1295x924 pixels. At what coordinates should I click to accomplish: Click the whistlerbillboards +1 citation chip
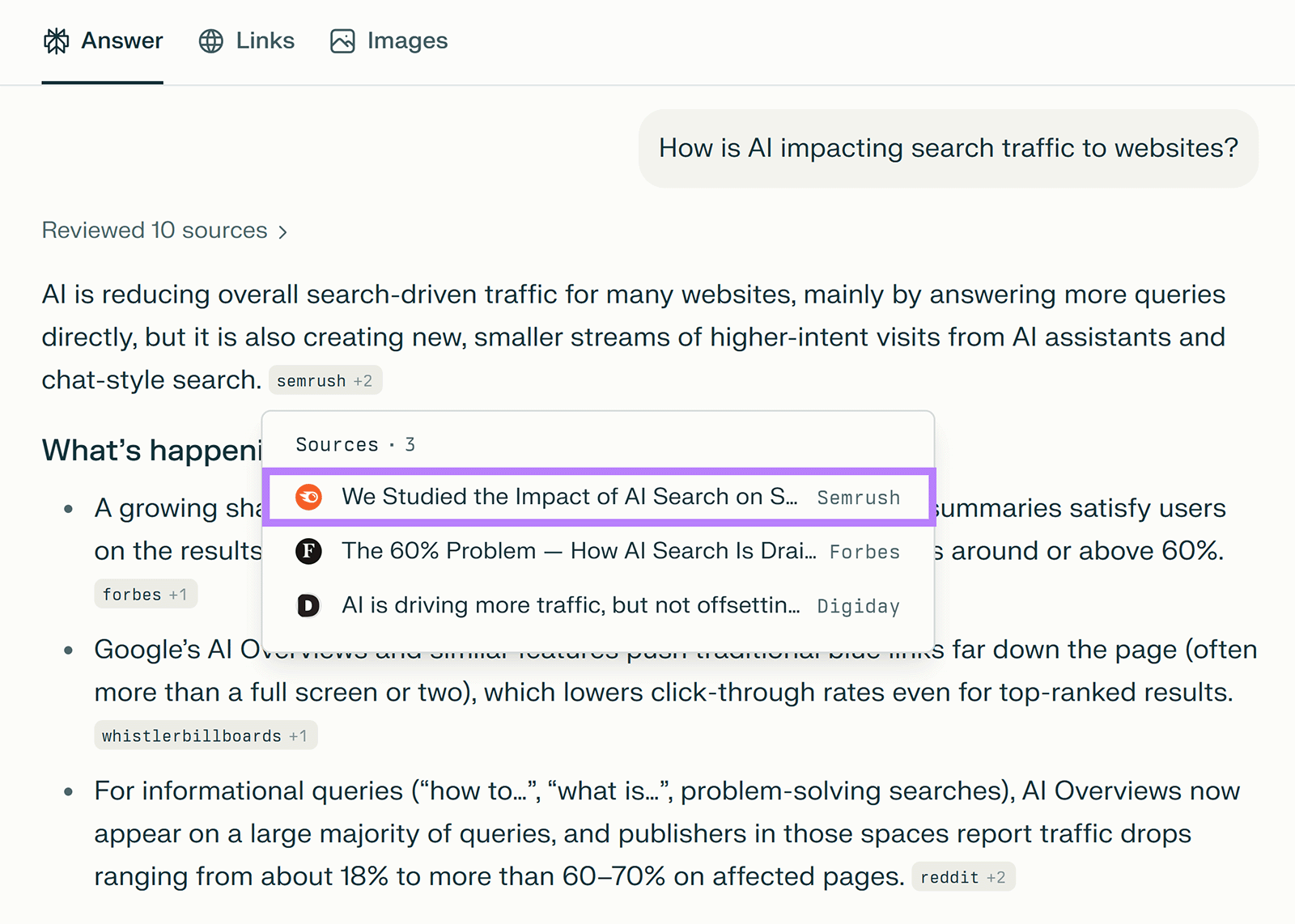(205, 735)
